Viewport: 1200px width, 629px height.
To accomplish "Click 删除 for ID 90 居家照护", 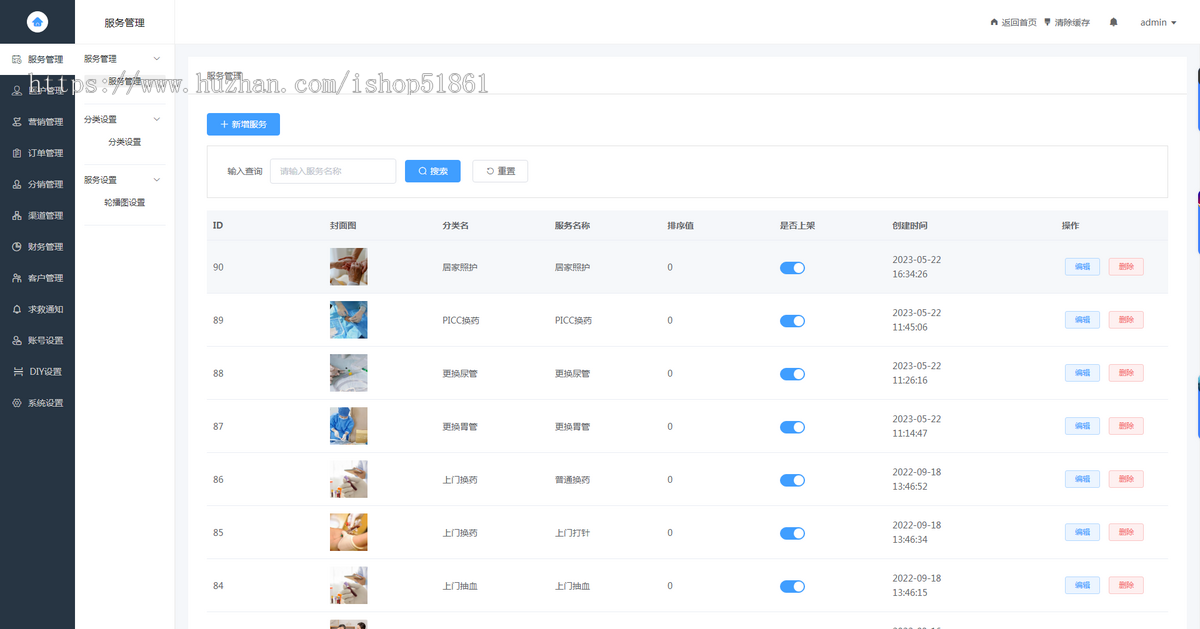I will (x=1126, y=267).
